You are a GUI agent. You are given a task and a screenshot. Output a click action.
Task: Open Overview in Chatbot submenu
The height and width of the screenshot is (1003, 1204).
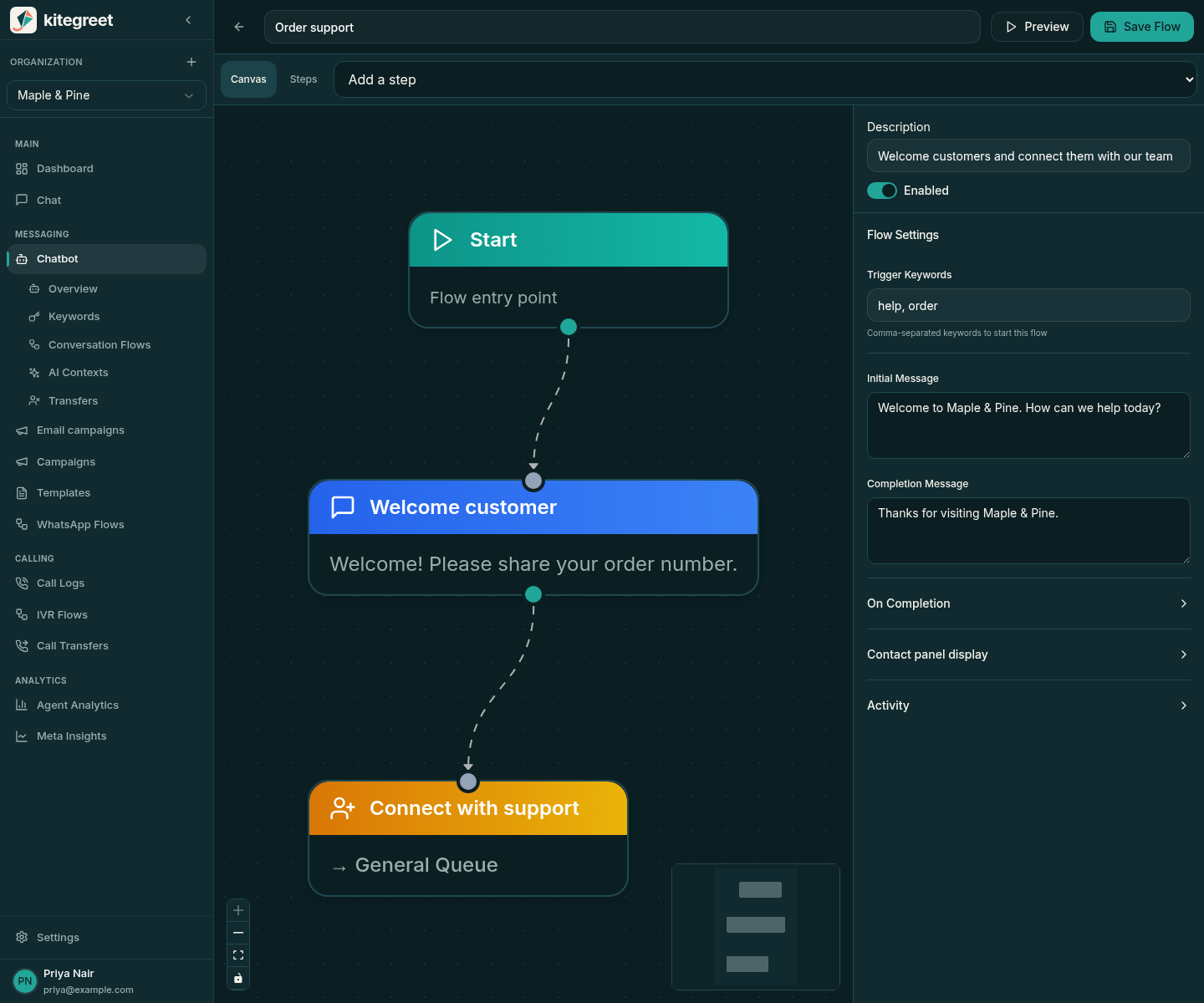pos(73,289)
